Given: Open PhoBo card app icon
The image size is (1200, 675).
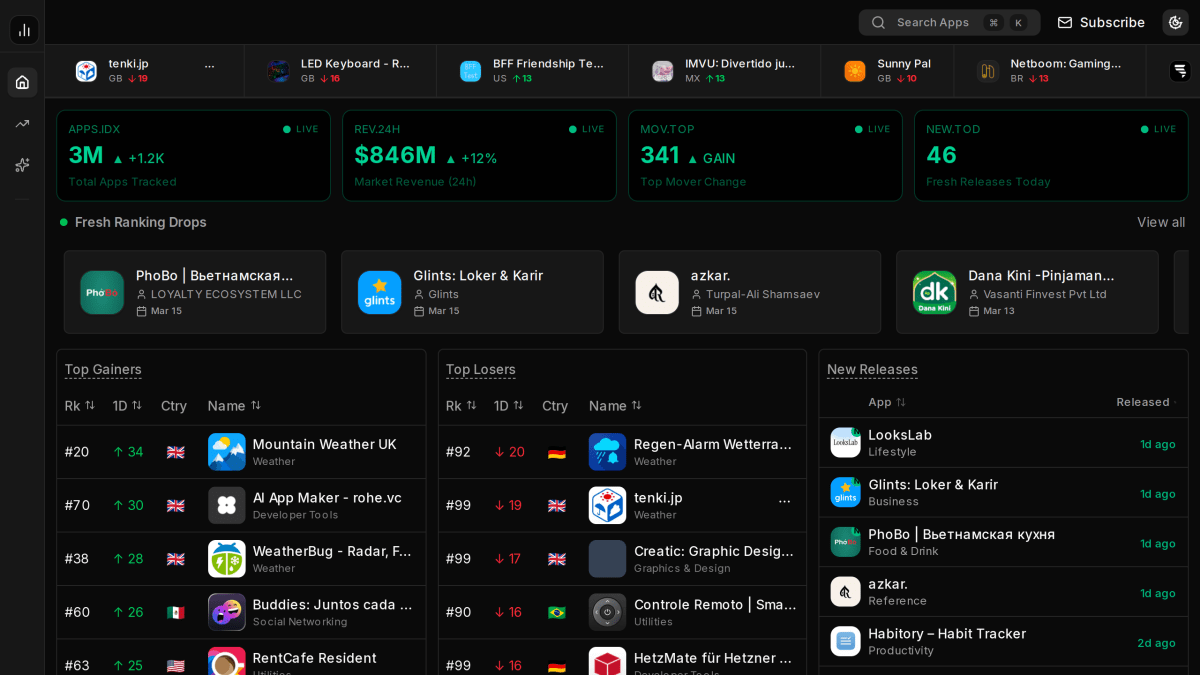Looking at the screenshot, I should 102,292.
